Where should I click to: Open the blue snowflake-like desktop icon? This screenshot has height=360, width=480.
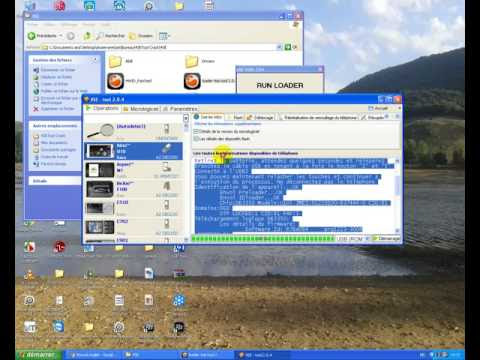(179, 301)
